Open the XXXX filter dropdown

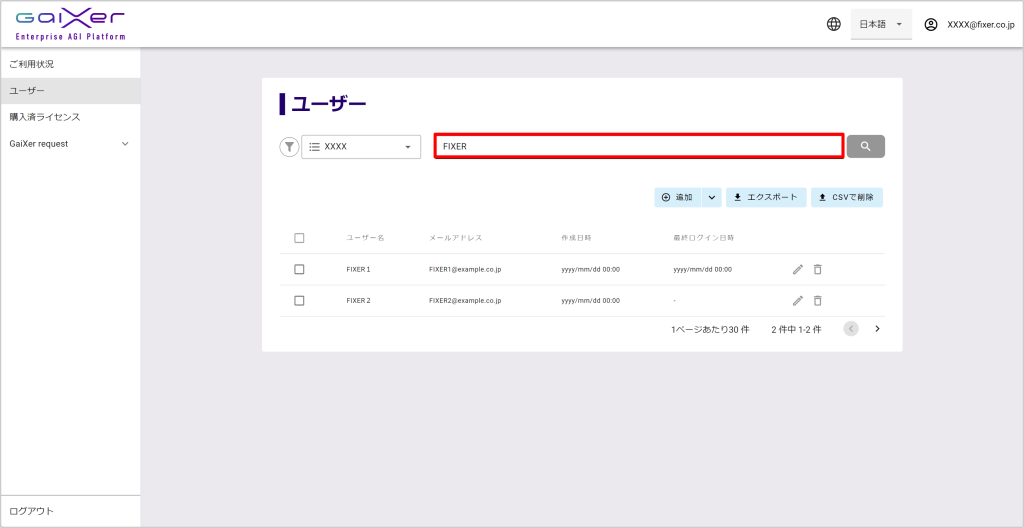(x=360, y=147)
